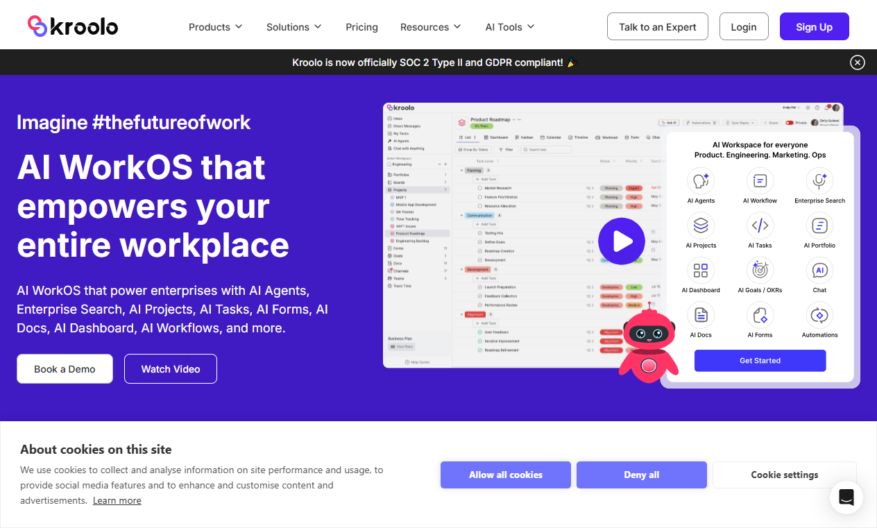This screenshot has width=877, height=528.
Task: Click Book a Demo
Action: click(x=64, y=369)
